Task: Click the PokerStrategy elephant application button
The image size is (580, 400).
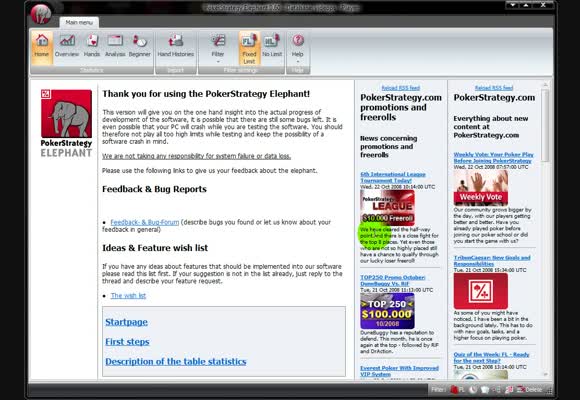Action: pyautogui.click(x=40, y=14)
